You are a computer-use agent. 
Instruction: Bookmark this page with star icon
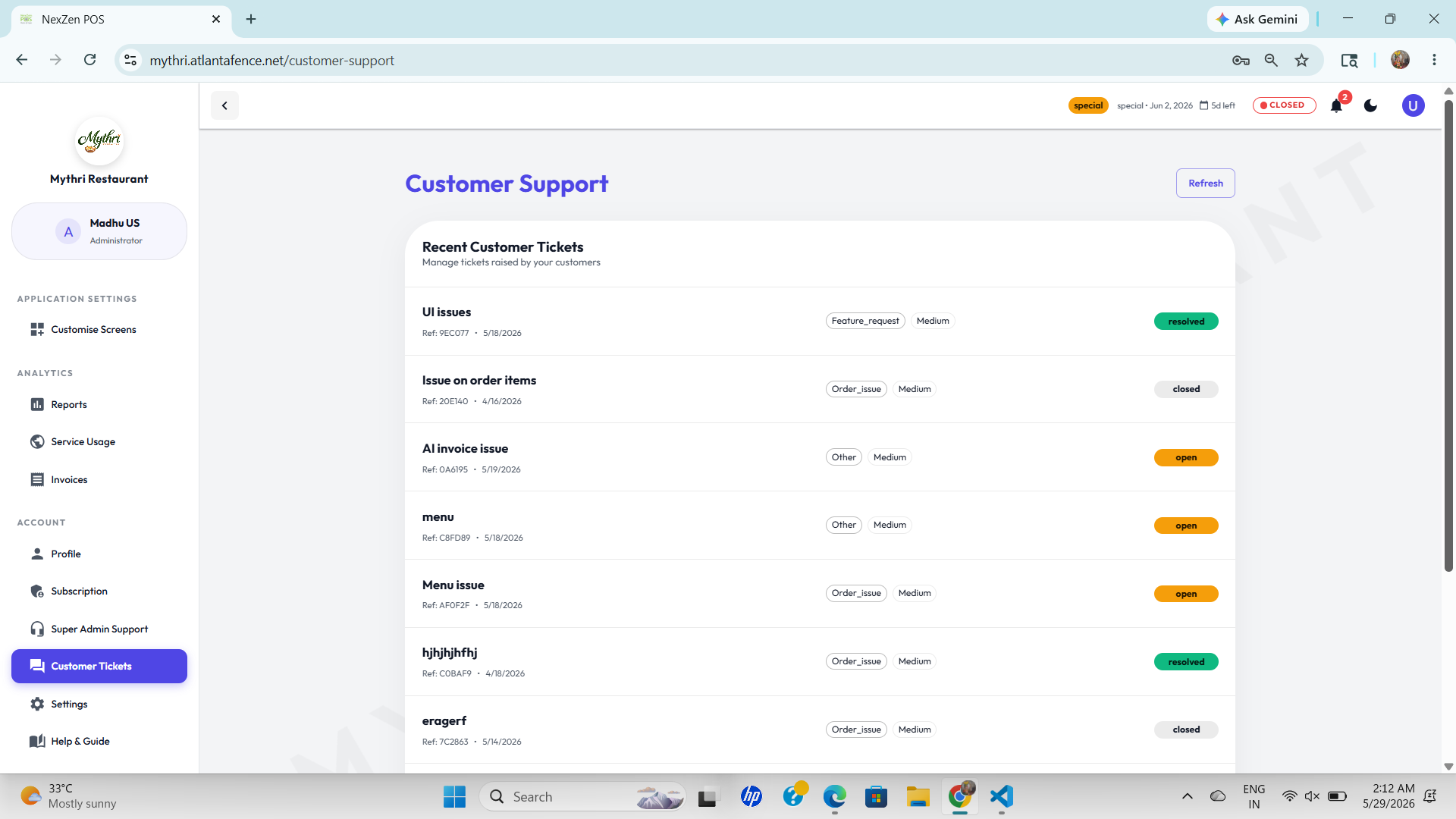point(1301,61)
